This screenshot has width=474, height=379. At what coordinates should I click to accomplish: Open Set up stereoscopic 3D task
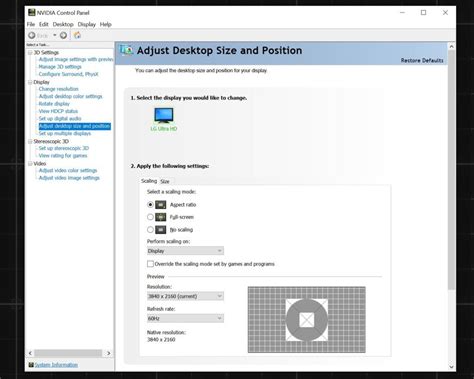pyautogui.click(x=64, y=148)
